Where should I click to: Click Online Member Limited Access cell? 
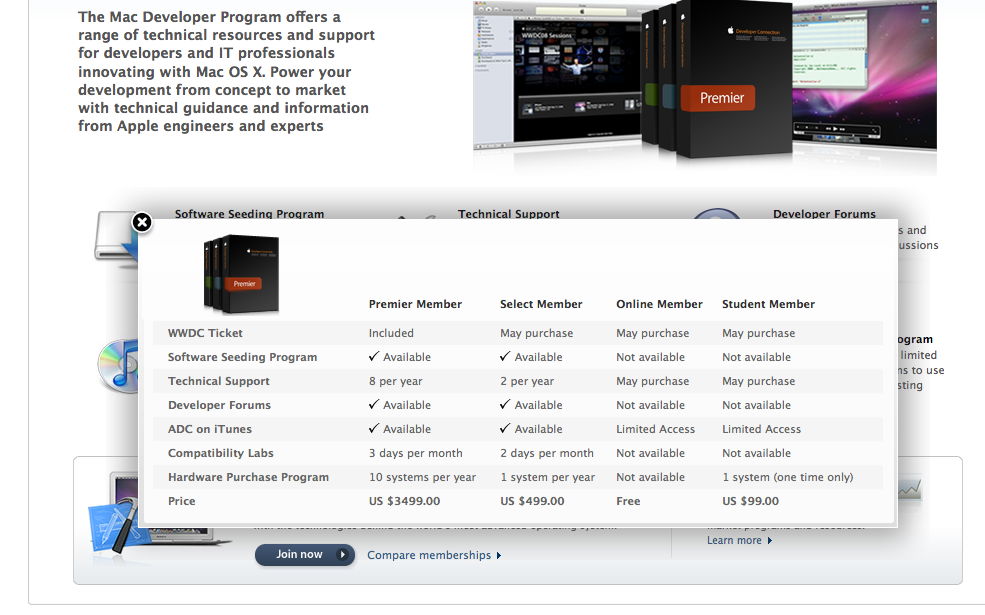point(655,429)
